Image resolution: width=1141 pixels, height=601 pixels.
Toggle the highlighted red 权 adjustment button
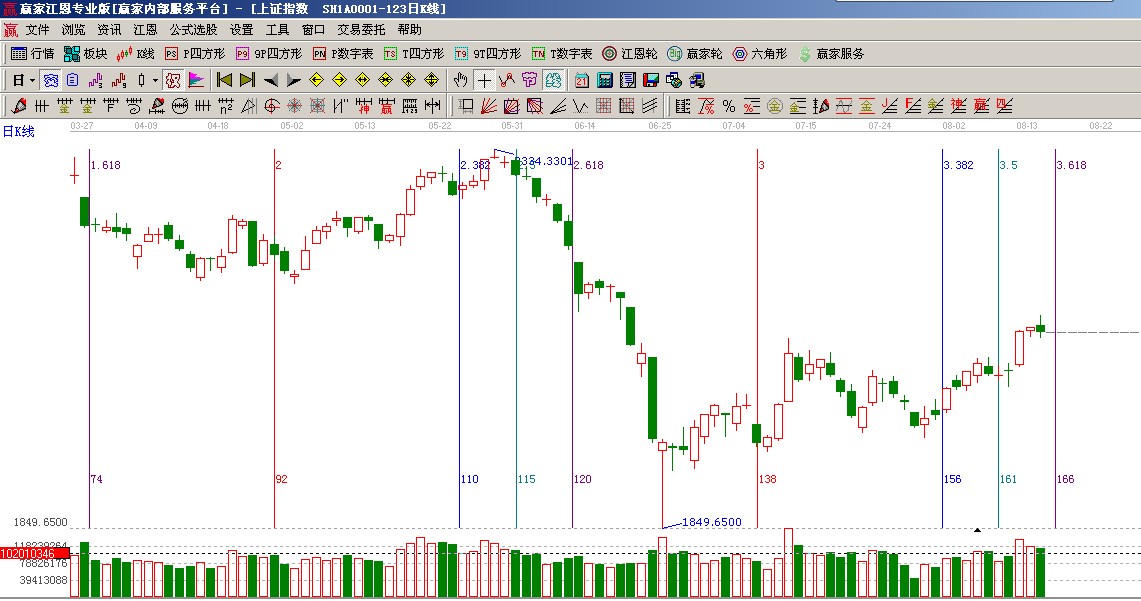(x=173, y=80)
